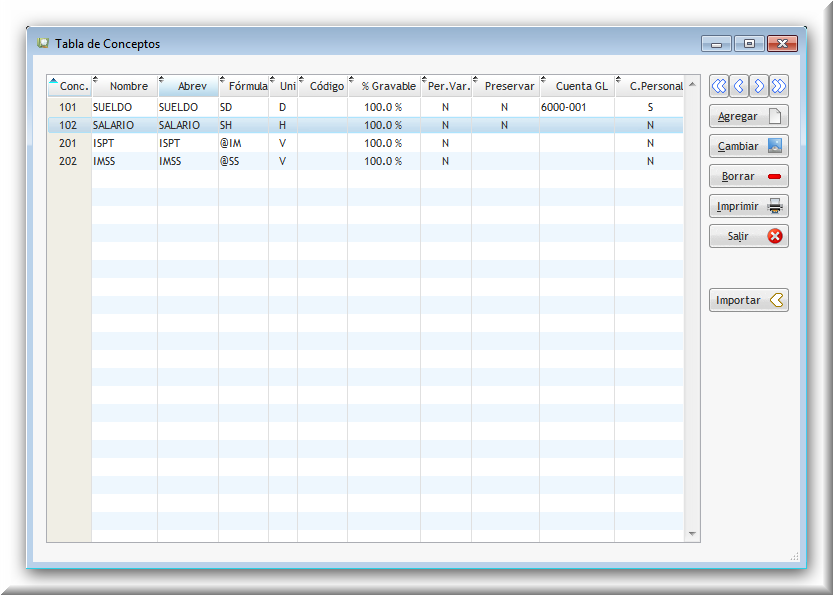This screenshot has height=595, width=833.
Task: Jump to first record with double-left arrow
Action: pos(719,86)
